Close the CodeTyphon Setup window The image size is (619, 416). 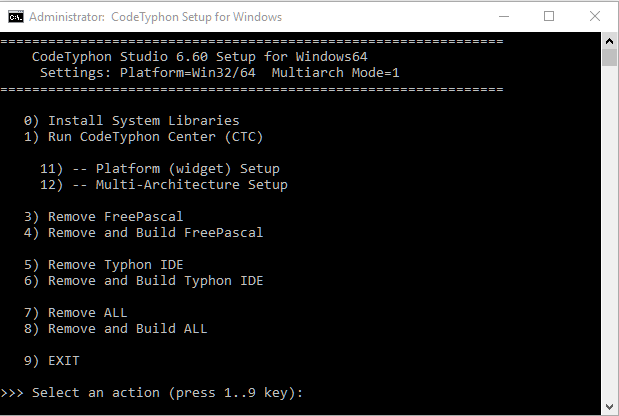tap(595, 17)
